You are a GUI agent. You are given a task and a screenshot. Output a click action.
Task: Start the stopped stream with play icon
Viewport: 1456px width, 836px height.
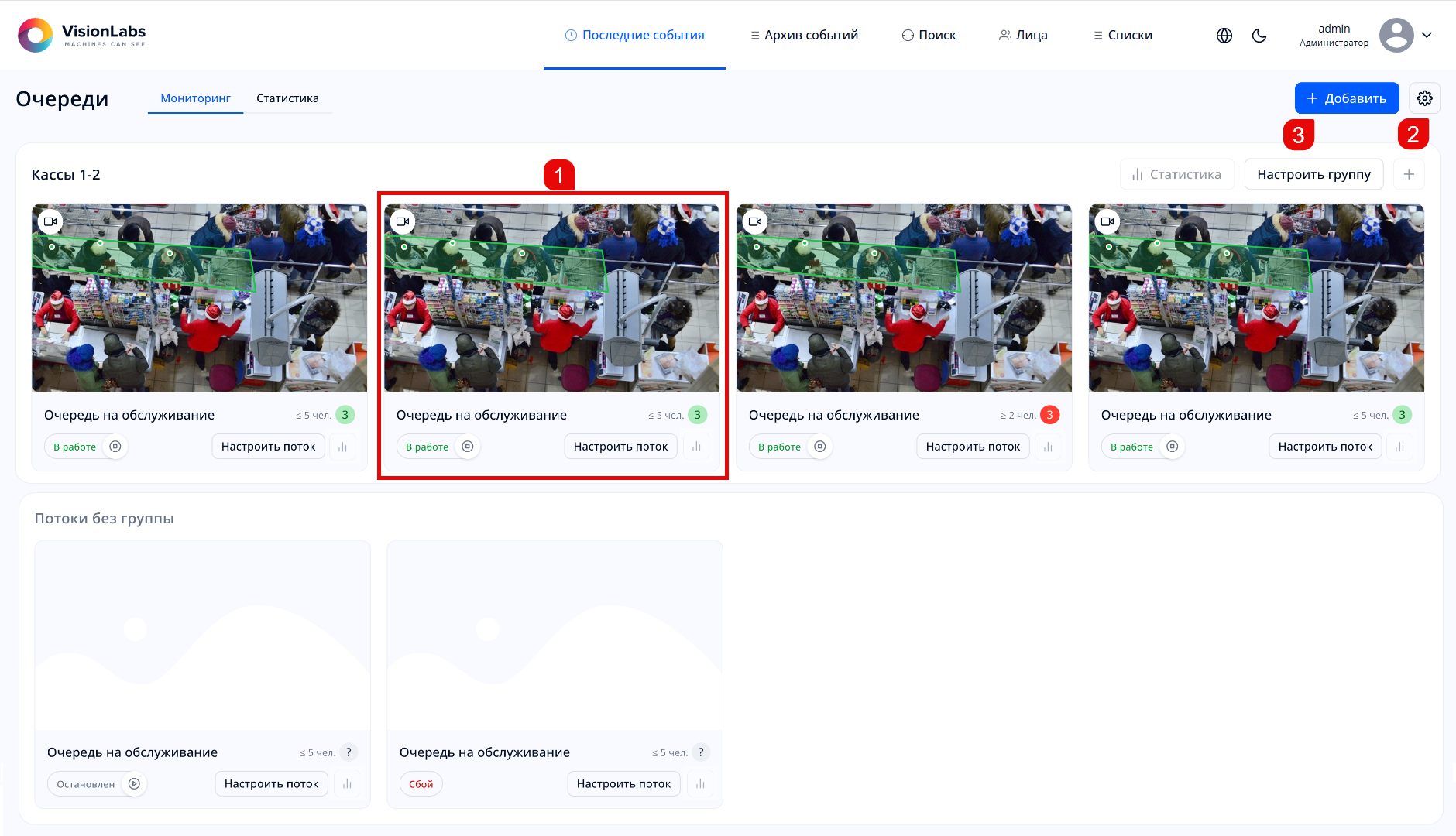pyautogui.click(x=134, y=784)
